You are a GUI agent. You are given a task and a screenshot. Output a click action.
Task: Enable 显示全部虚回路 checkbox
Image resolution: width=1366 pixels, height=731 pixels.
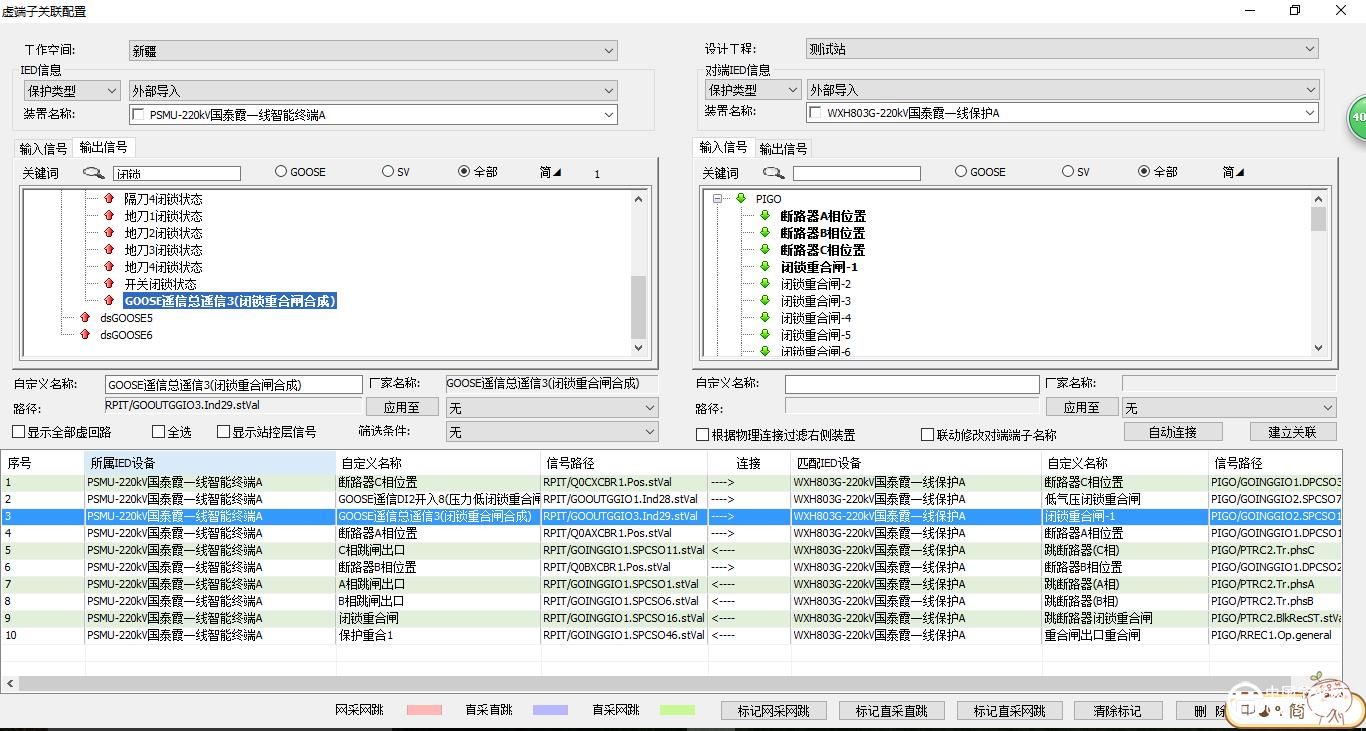(x=19, y=432)
